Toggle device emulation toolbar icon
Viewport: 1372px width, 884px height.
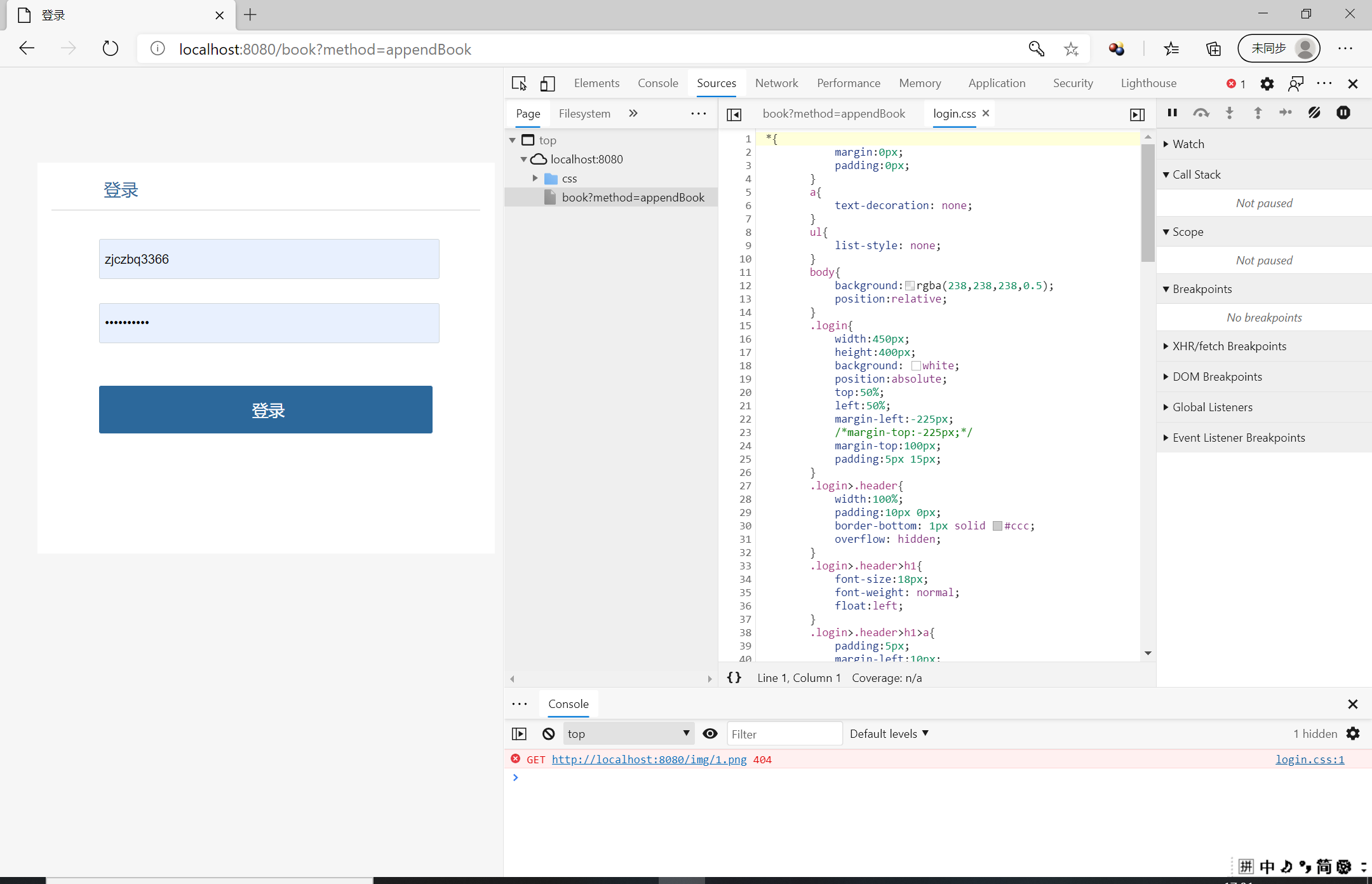point(548,83)
